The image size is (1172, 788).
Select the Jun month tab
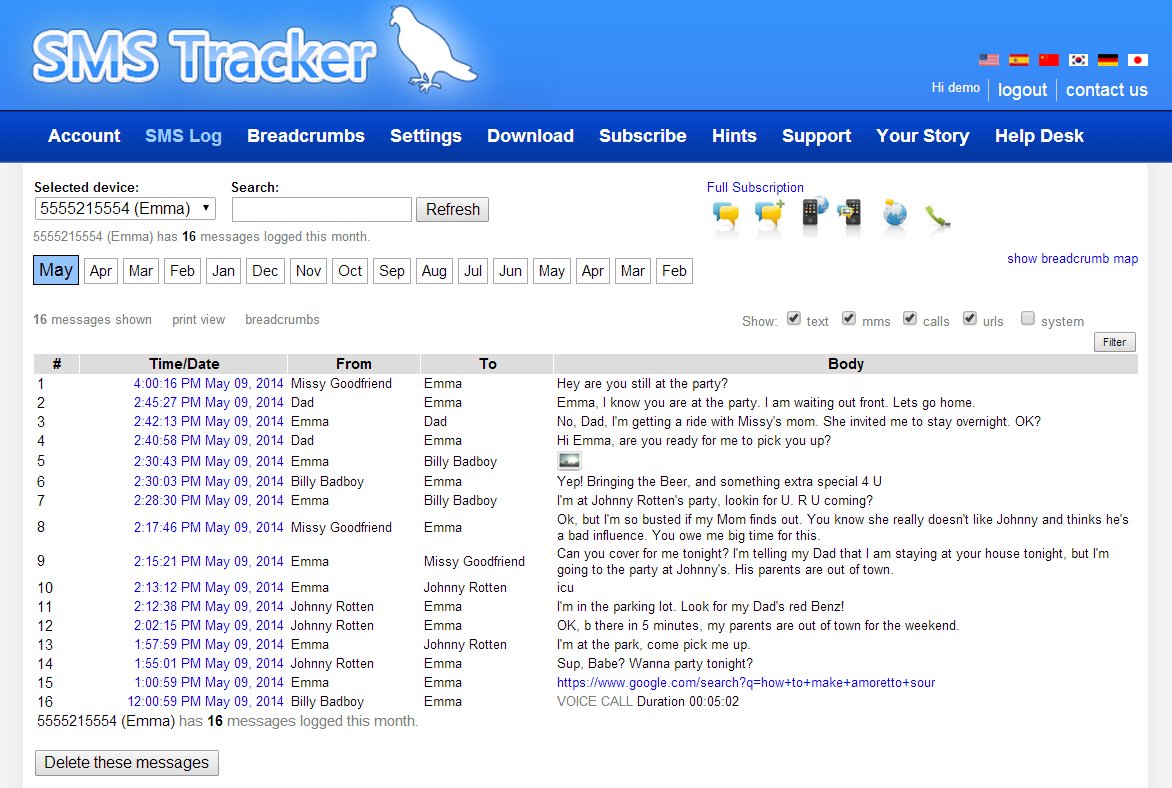tap(511, 271)
